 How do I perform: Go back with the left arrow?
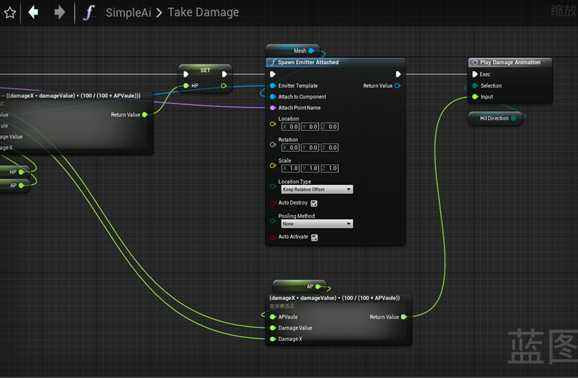(x=34, y=12)
